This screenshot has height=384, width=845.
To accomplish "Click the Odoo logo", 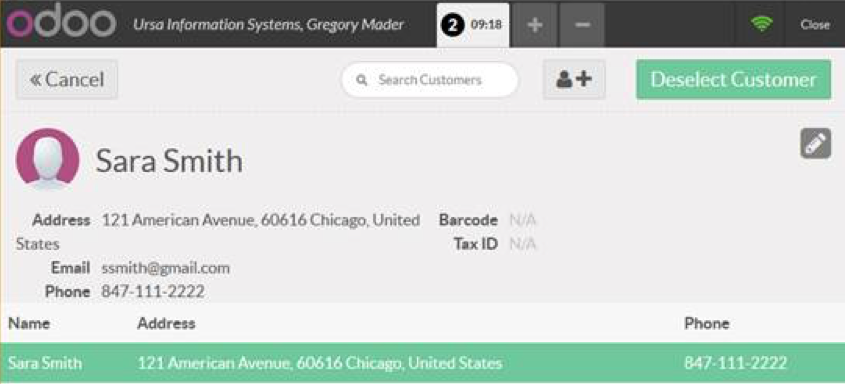I will point(61,23).
